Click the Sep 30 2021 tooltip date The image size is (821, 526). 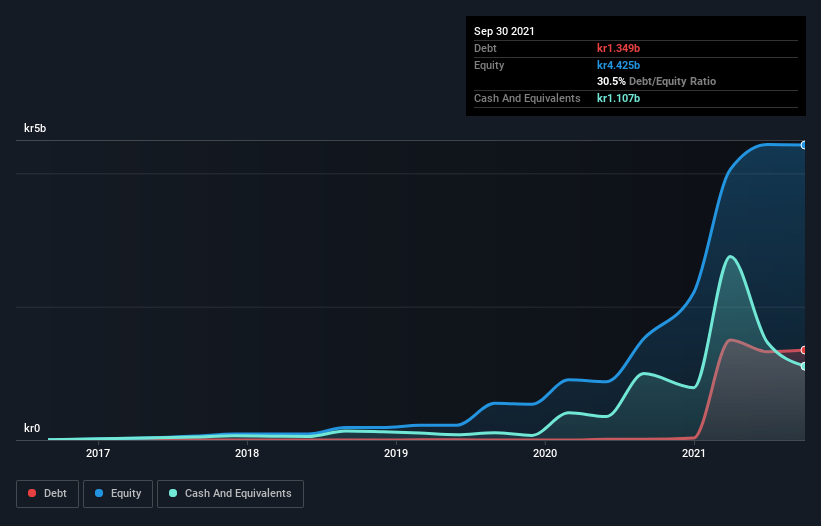coord(504,31)
